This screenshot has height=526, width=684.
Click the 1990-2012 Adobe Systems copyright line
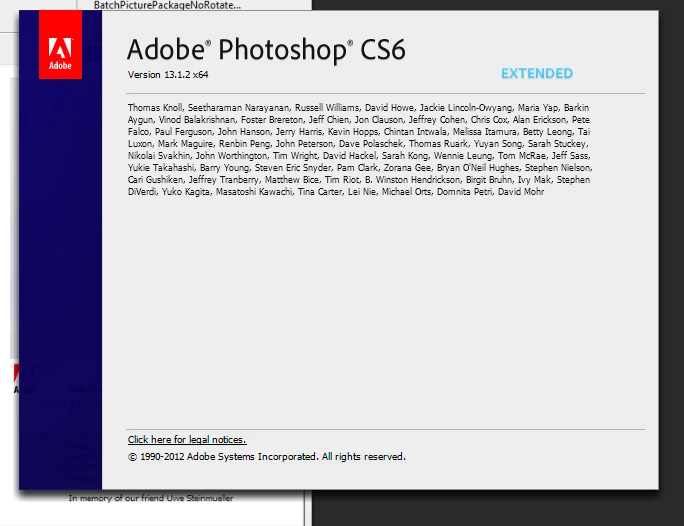[267, 457]
